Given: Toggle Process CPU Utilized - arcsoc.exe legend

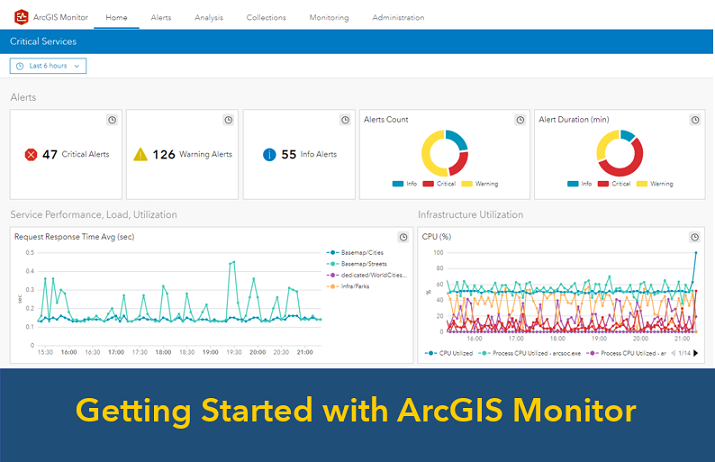Looking at the screenshot, I should coord(529,353).
